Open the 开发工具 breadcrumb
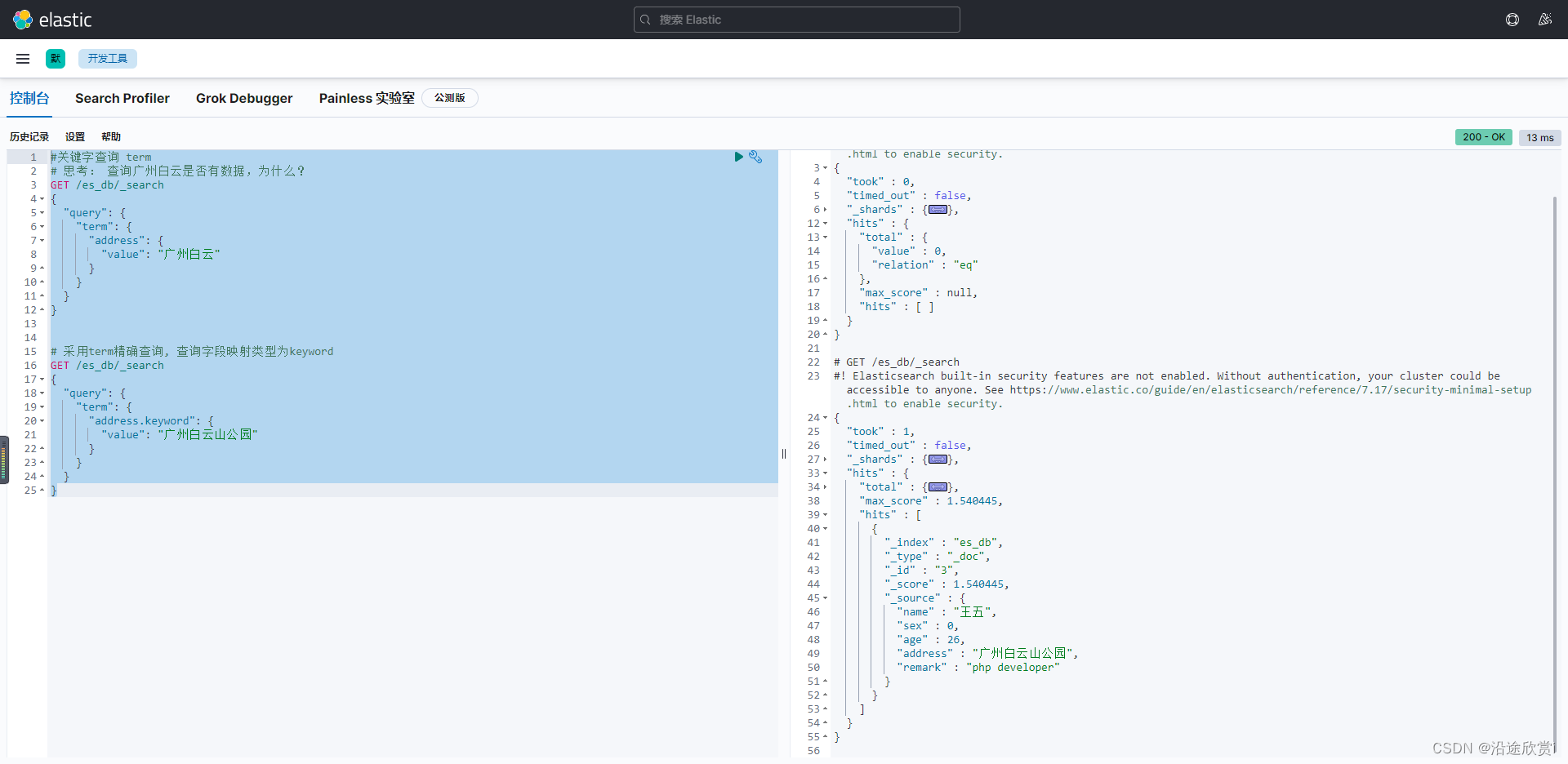Screen dimensions: 1568x764 [x=108, y=59]
